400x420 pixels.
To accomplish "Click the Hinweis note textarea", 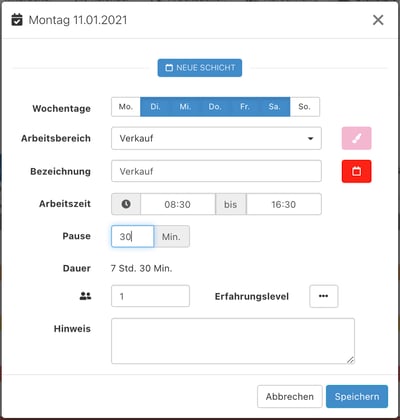I will click(x=233, y=341).
